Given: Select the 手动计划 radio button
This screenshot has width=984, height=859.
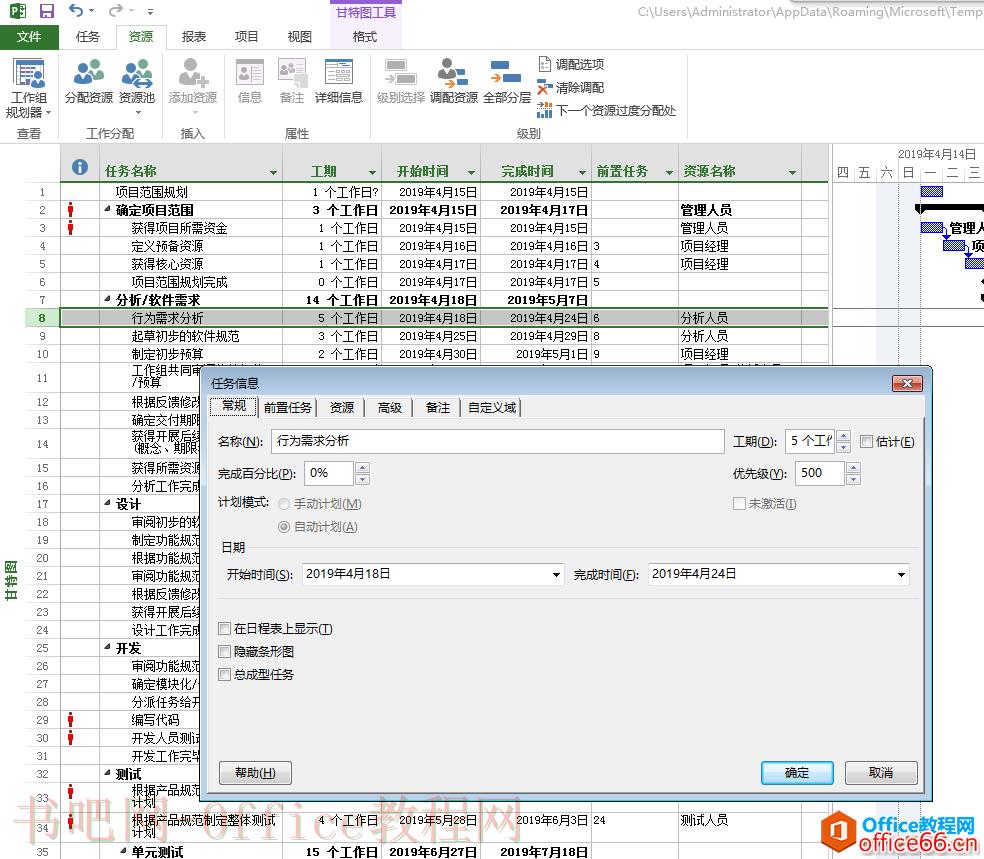Looking at the screenshot, I should pos(284,504).
